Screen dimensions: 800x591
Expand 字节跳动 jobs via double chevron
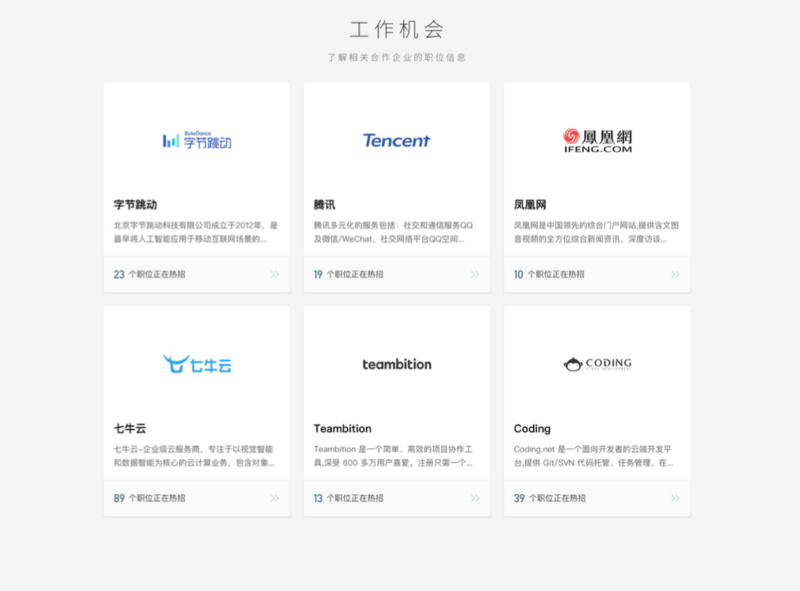coord(275,275)
